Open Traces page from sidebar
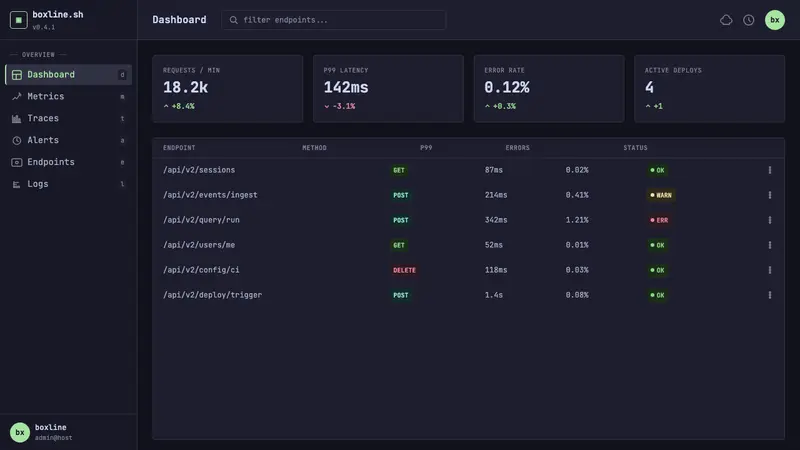 click(x=68, y=118)
